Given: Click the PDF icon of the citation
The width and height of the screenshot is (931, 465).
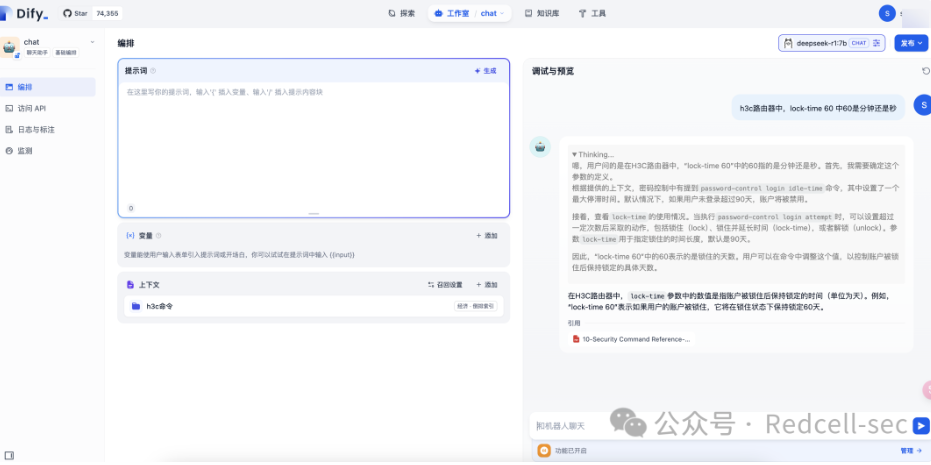Looking at the screenshot, I should coord(575,339).
